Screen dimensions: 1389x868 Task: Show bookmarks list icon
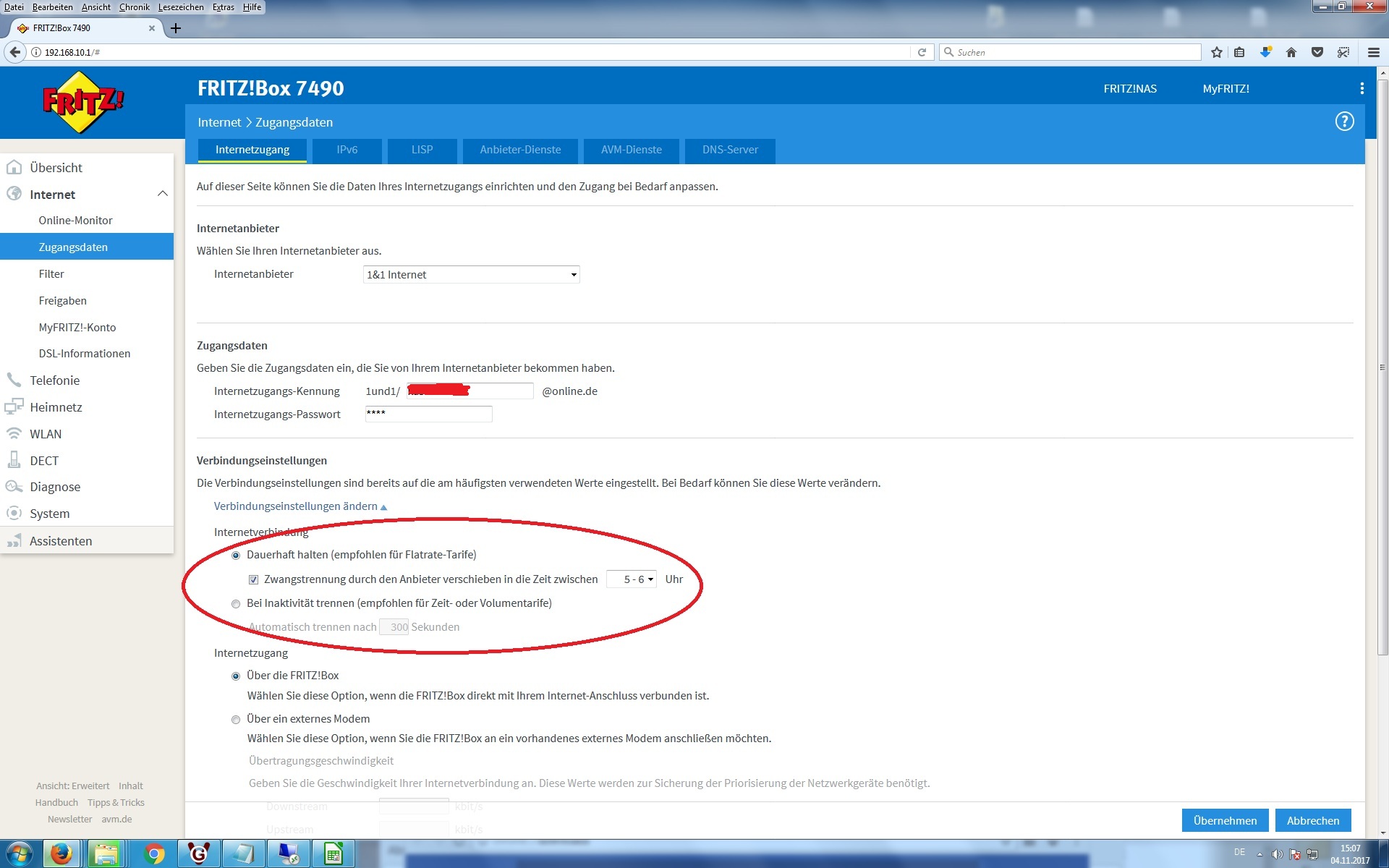[1239, 52]
